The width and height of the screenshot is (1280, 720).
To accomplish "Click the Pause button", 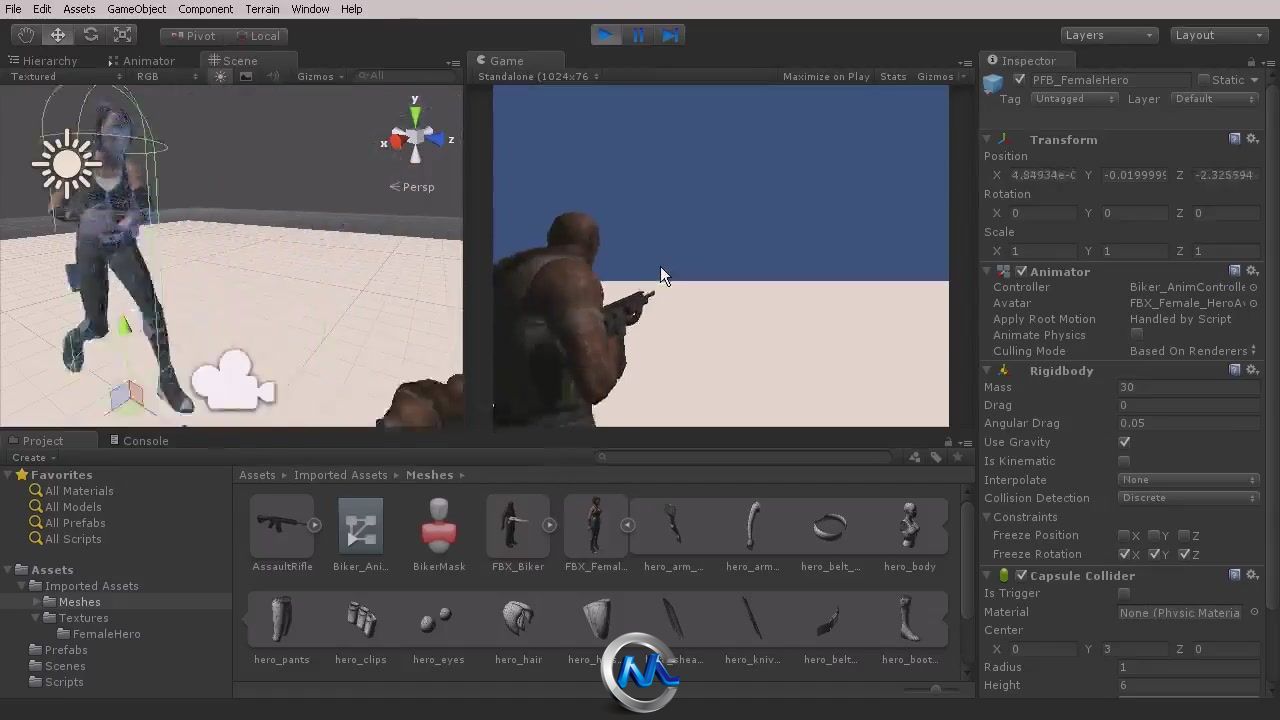I will click(638, 35).
